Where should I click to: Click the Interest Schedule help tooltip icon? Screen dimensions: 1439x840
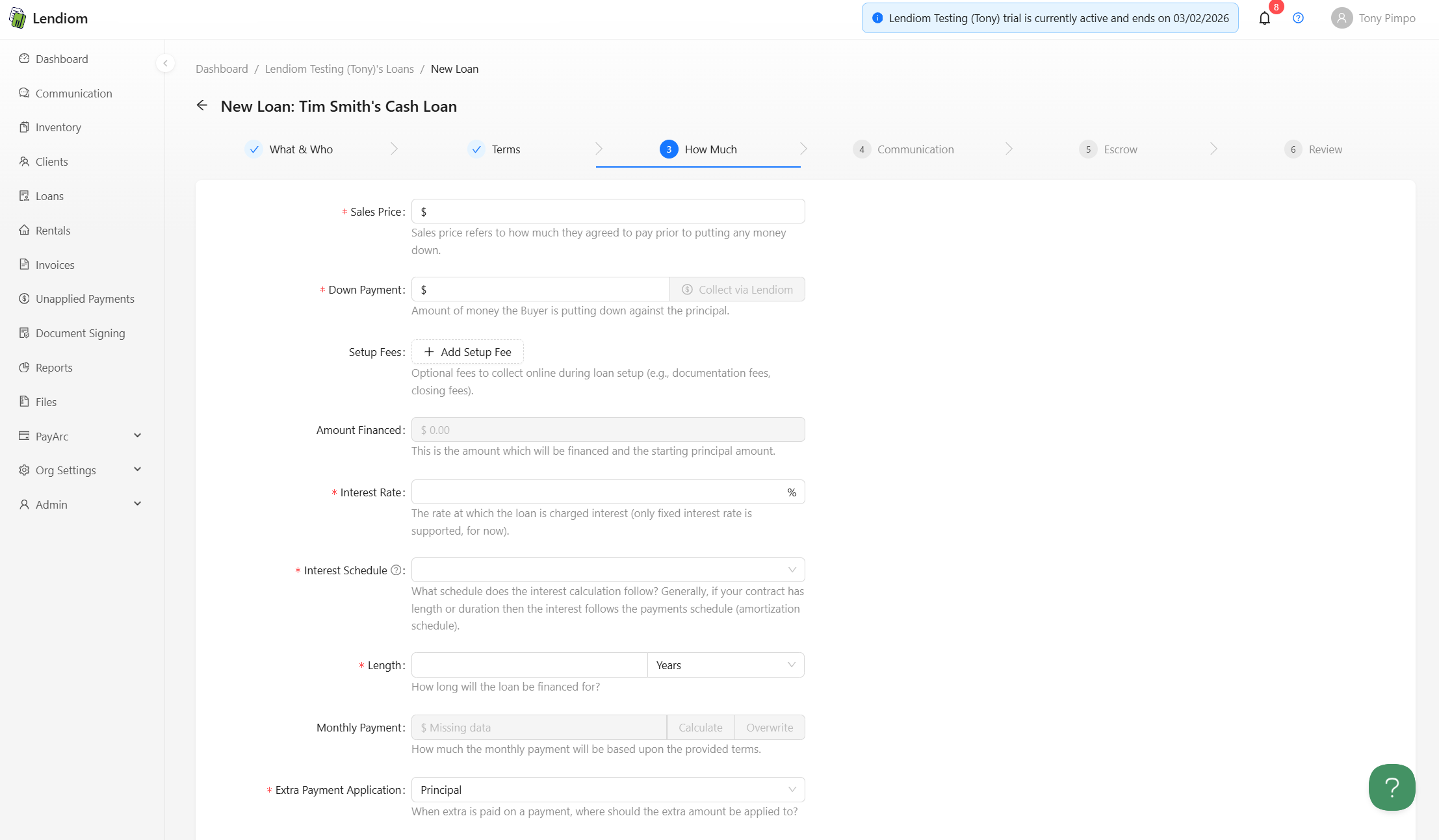click(396, 570)
